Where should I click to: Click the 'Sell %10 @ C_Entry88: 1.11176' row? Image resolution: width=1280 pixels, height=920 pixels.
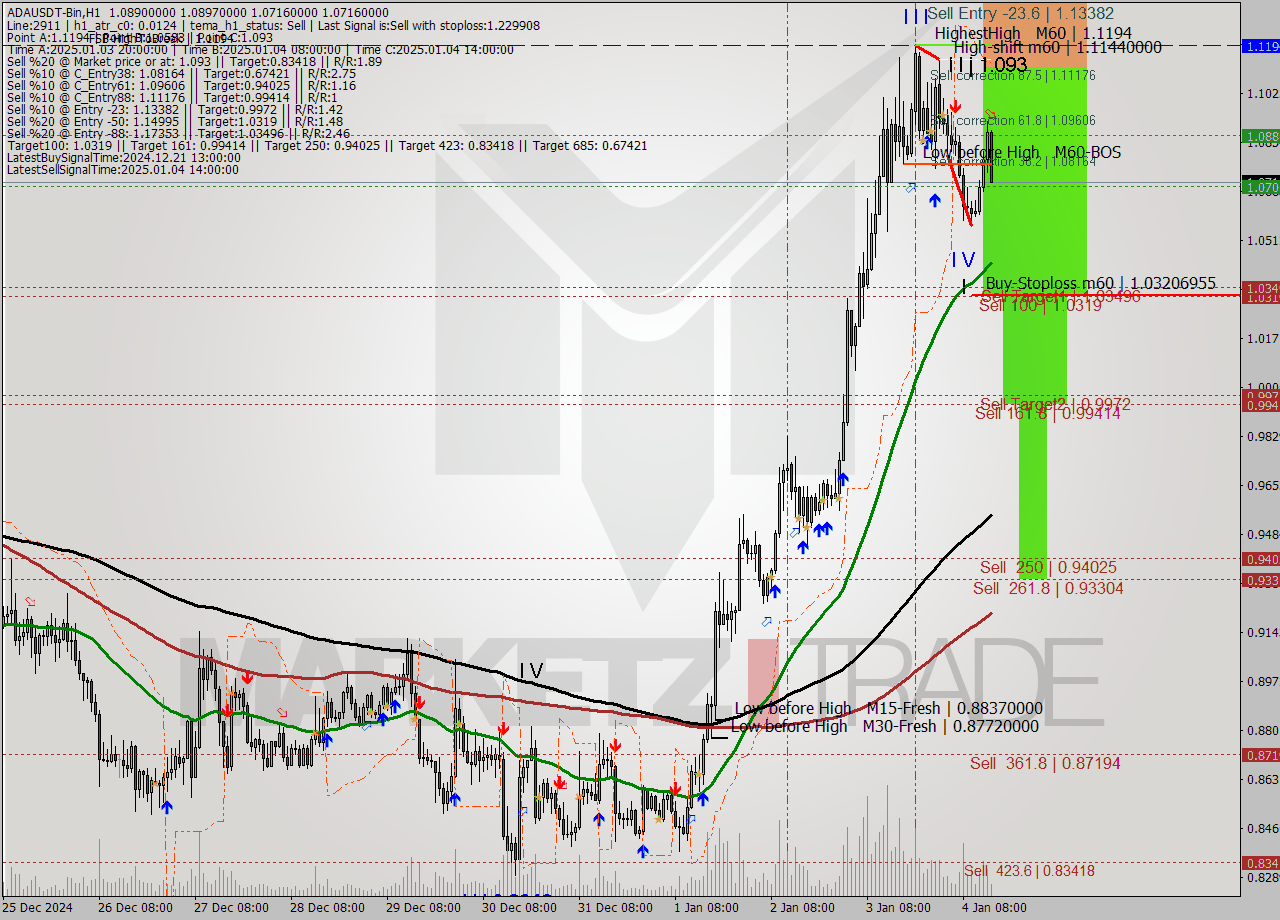(172, 98)
